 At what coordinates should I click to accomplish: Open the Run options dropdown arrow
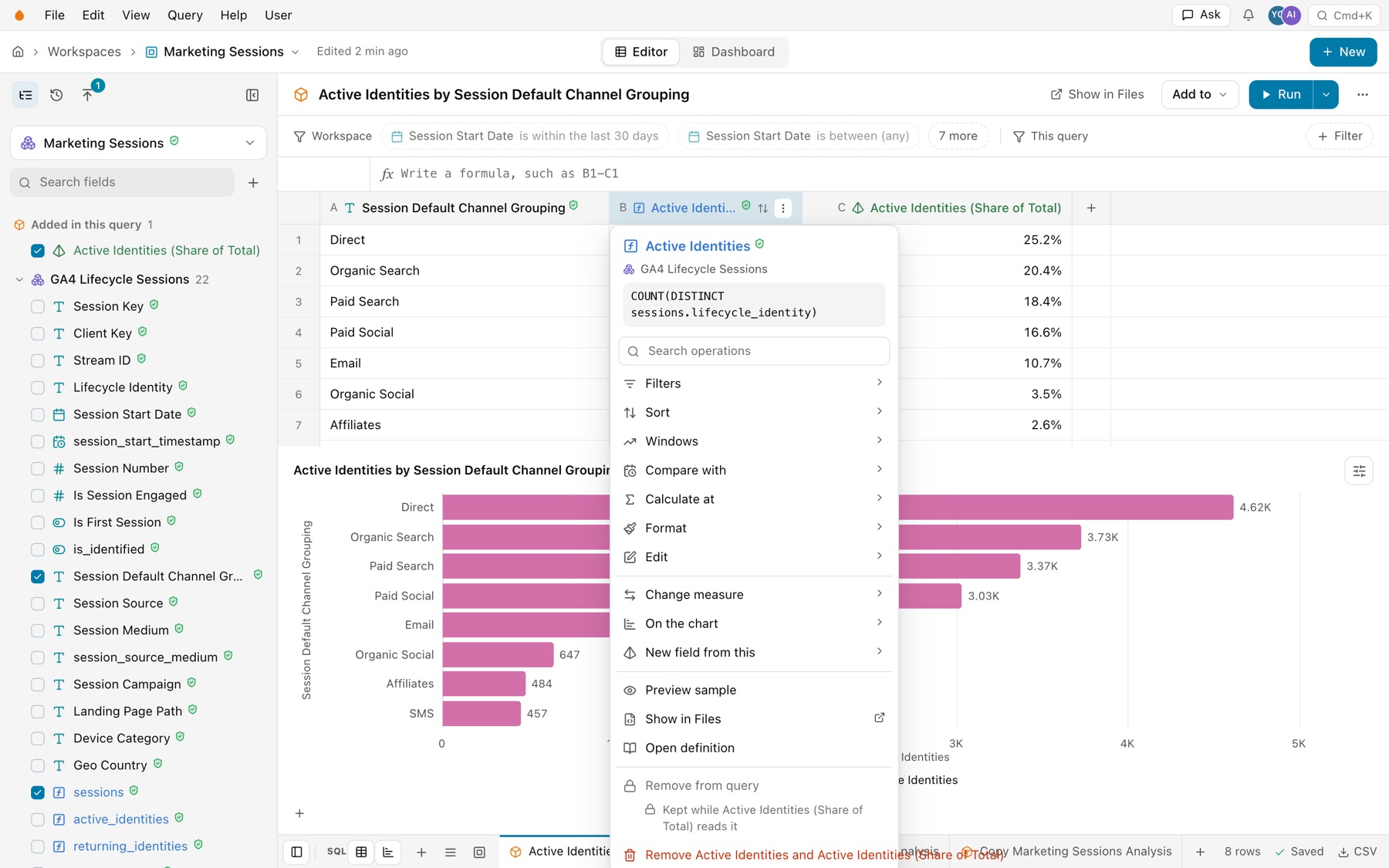click(1326, 94)
